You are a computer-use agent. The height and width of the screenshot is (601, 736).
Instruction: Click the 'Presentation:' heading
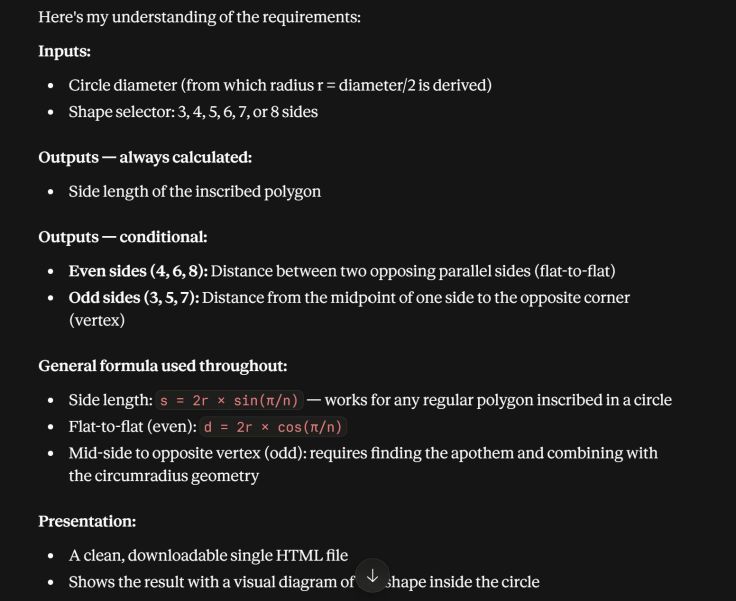(87, 521)
